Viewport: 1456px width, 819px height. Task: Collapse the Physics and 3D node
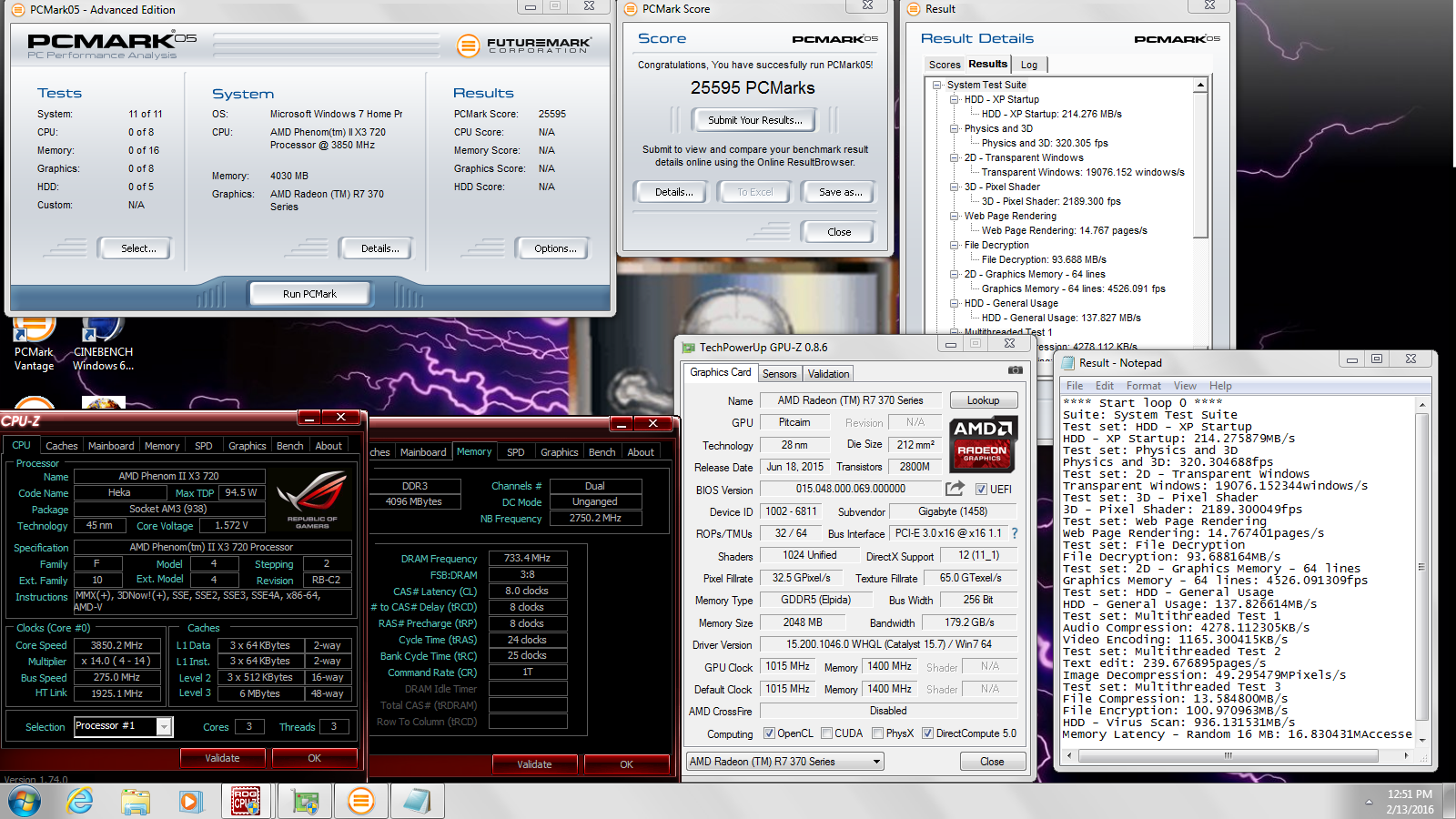click(955, 128)
